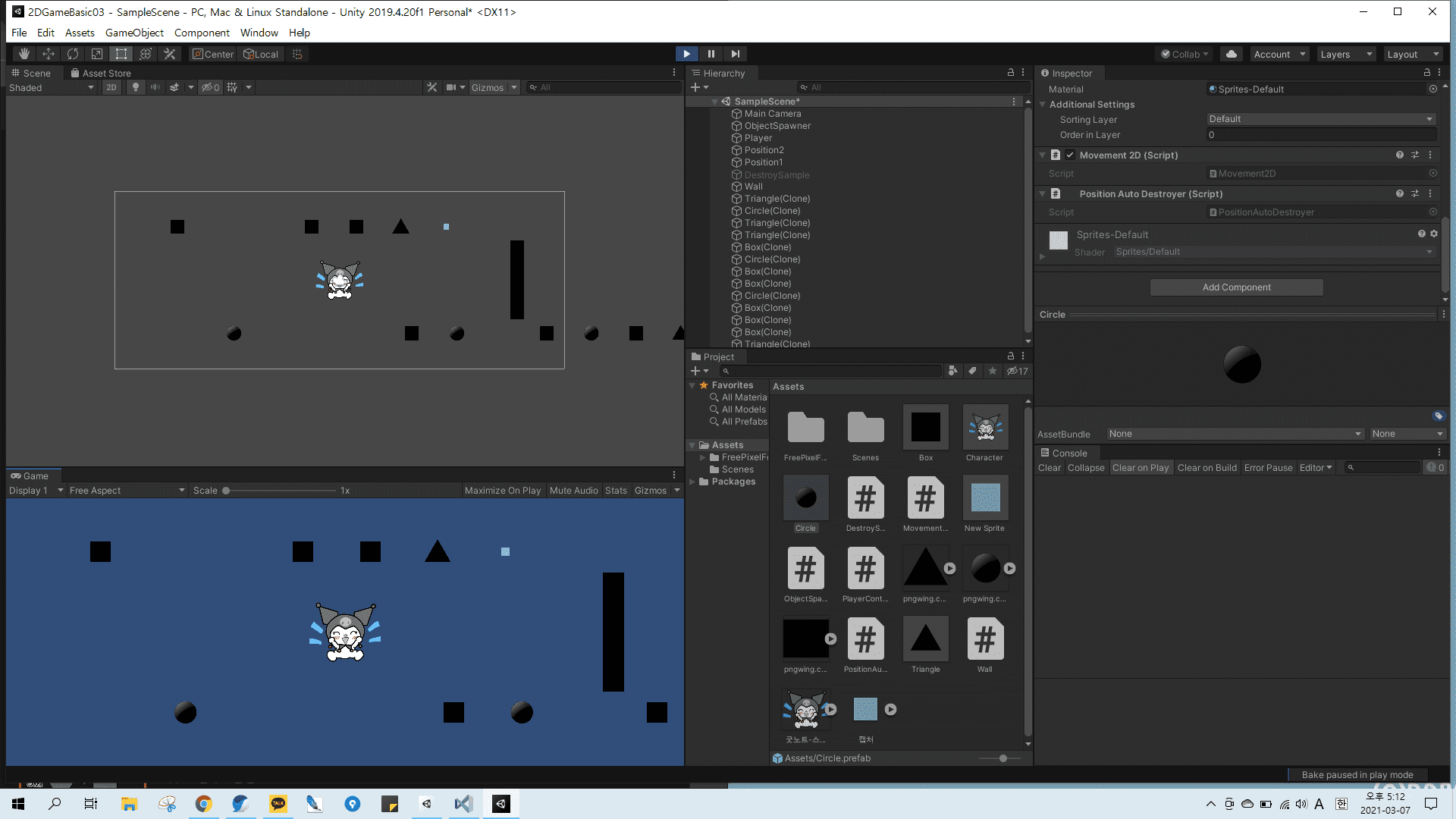Screen dimensions: 1456x819
Task: Toggle Clear on Play in Console
Action: pyautogui.click(x=1140, y=468)
